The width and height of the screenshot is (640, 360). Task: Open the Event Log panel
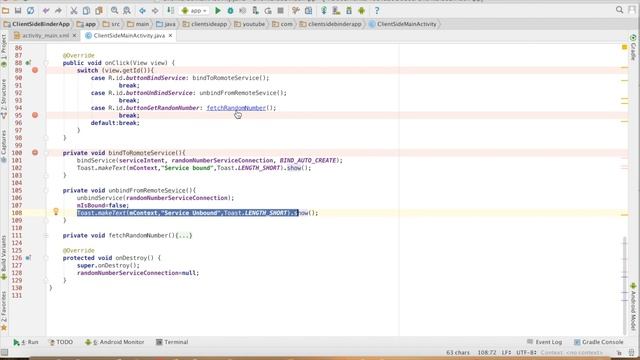544,342
